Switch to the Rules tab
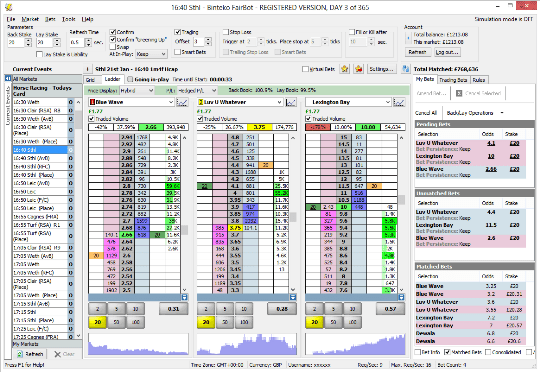The width and height of the screenshot is (540, 372). click(x=479, y=80)
